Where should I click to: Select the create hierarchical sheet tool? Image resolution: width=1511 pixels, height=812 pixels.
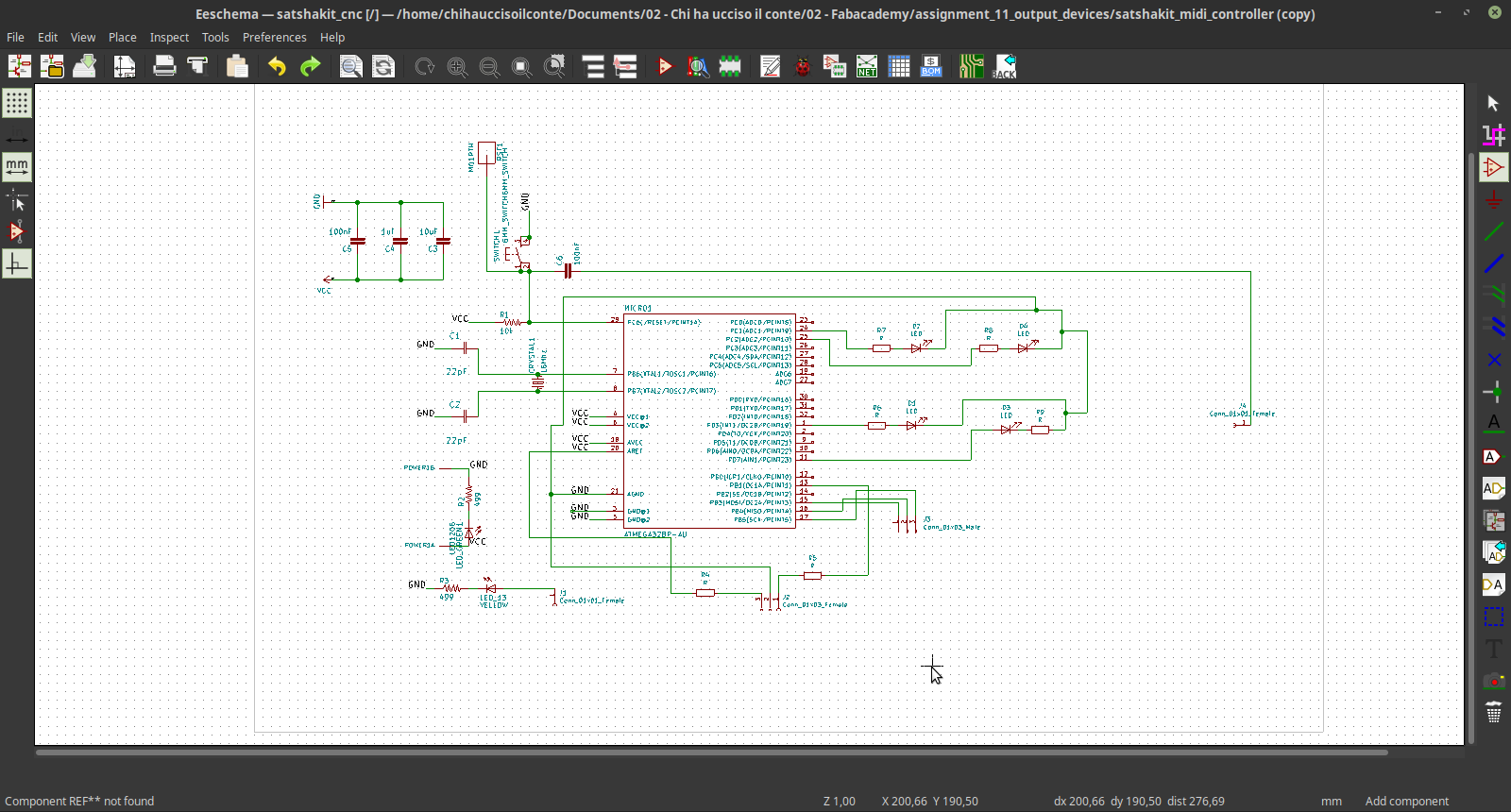pyautogui.click(x=1493, y=520)
